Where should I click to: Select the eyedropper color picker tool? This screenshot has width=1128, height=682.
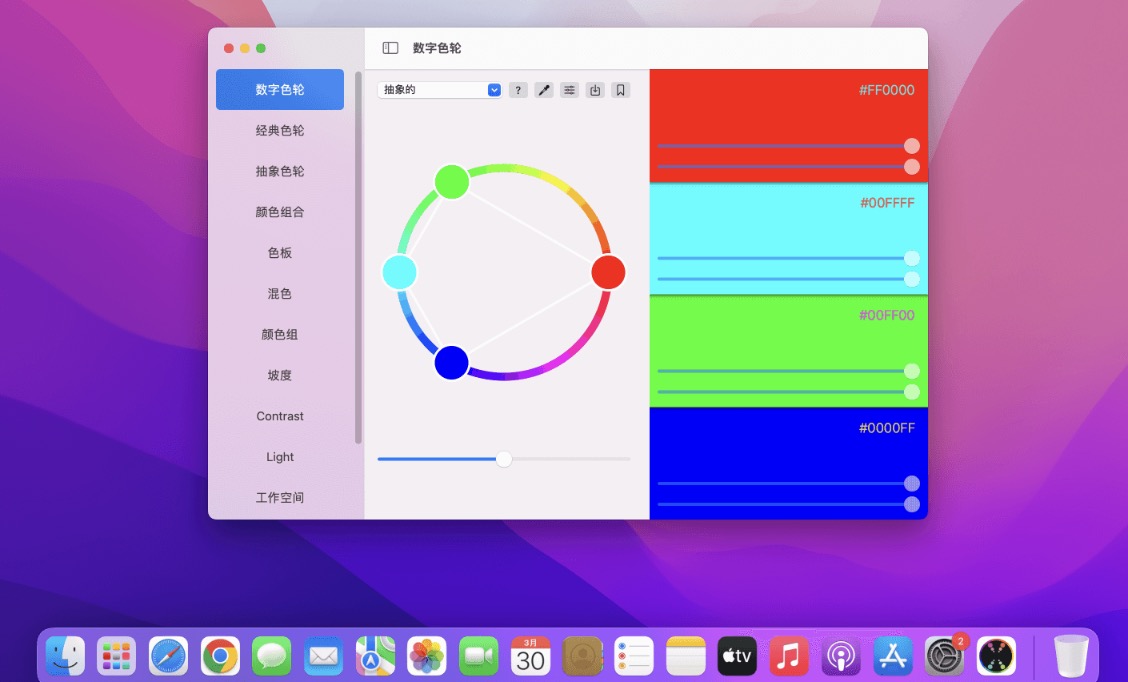pyautogui.click(x=544, y=90)
